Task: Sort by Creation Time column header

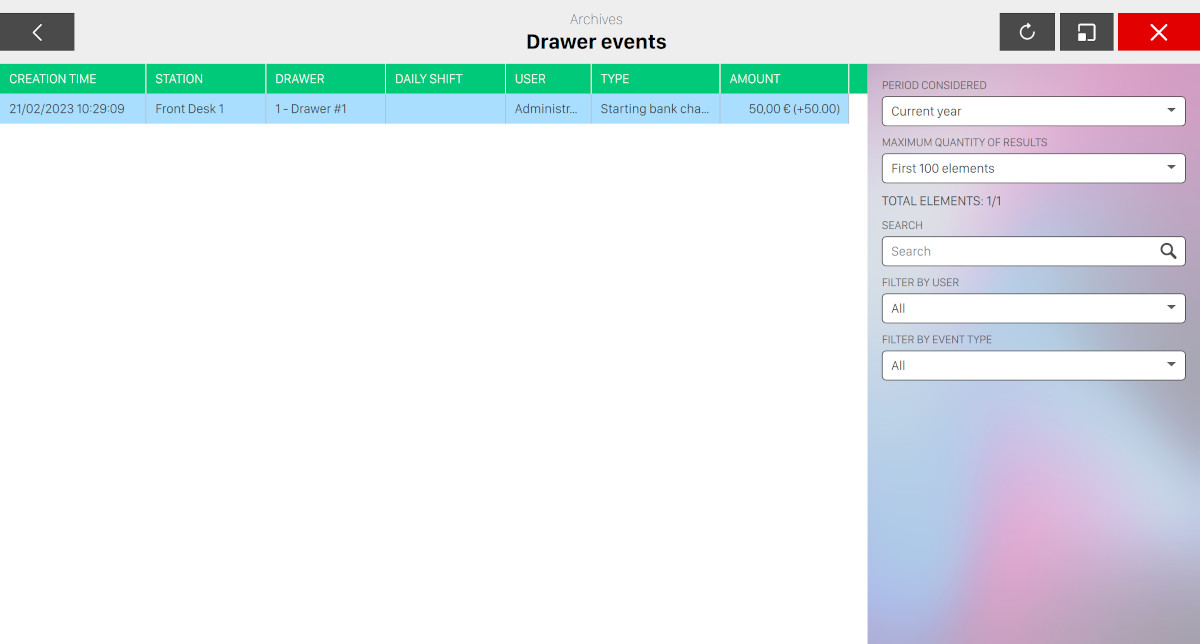Action: [x=72, y=79]
